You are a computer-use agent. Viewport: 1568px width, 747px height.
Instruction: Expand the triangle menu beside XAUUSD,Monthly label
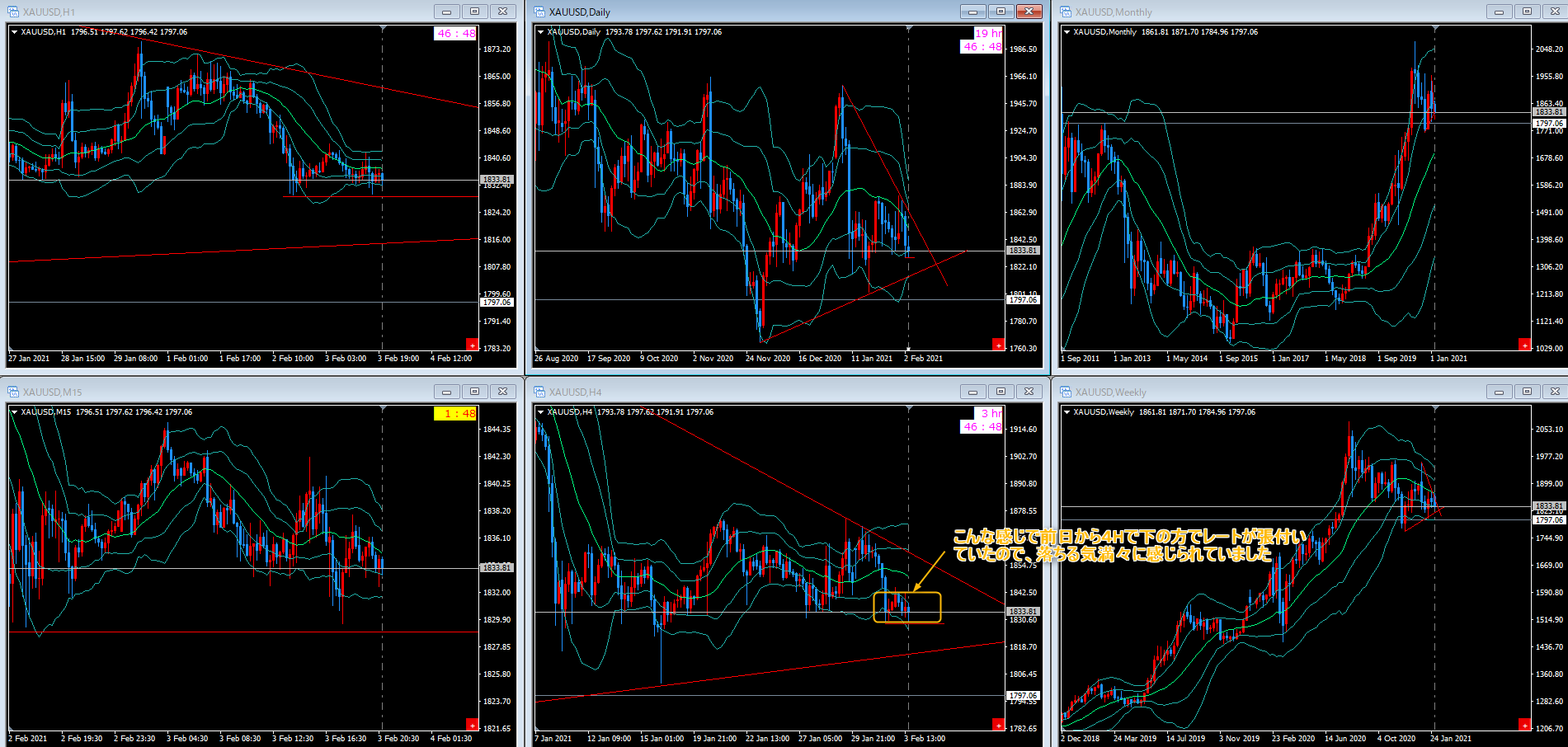click(1067, 32)
